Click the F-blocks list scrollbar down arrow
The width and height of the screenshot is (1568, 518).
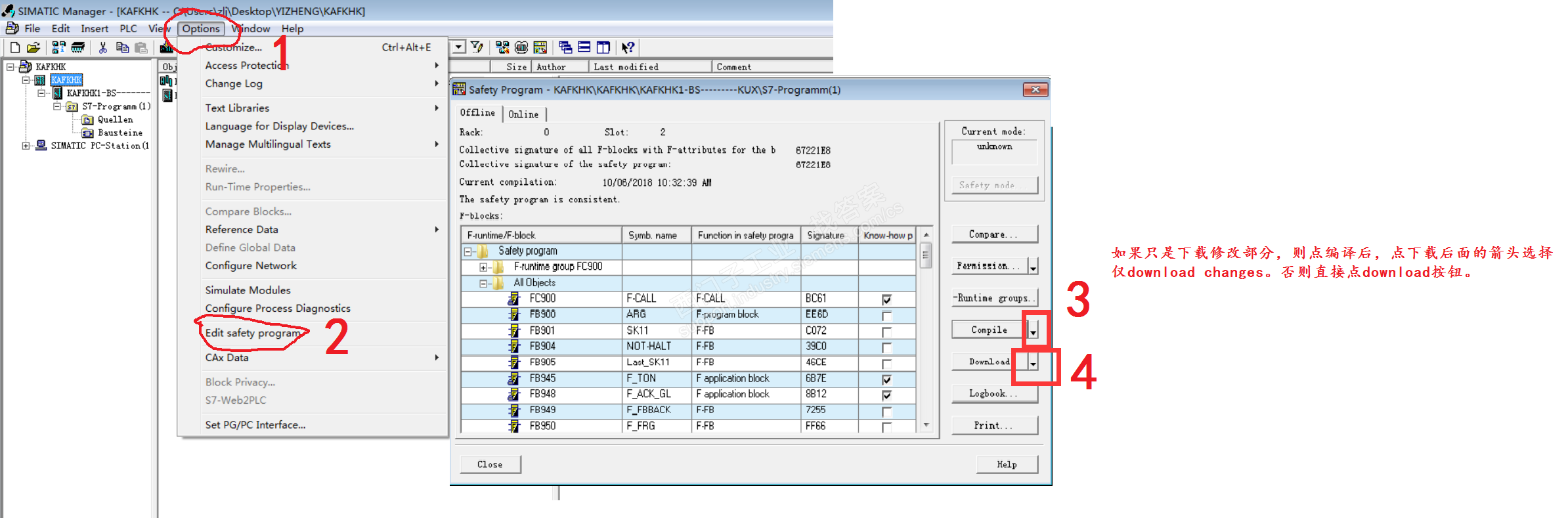tap(926, 425)
